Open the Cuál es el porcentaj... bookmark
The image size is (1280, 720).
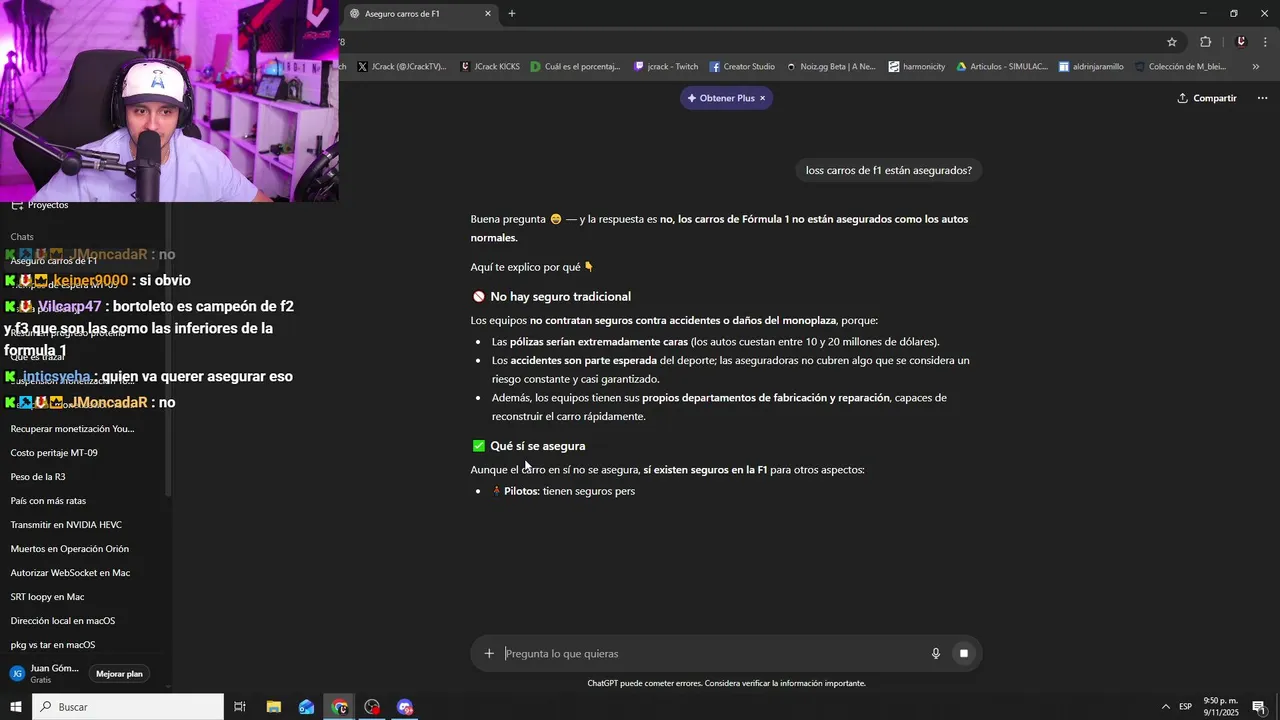click(x=575, y=67)
